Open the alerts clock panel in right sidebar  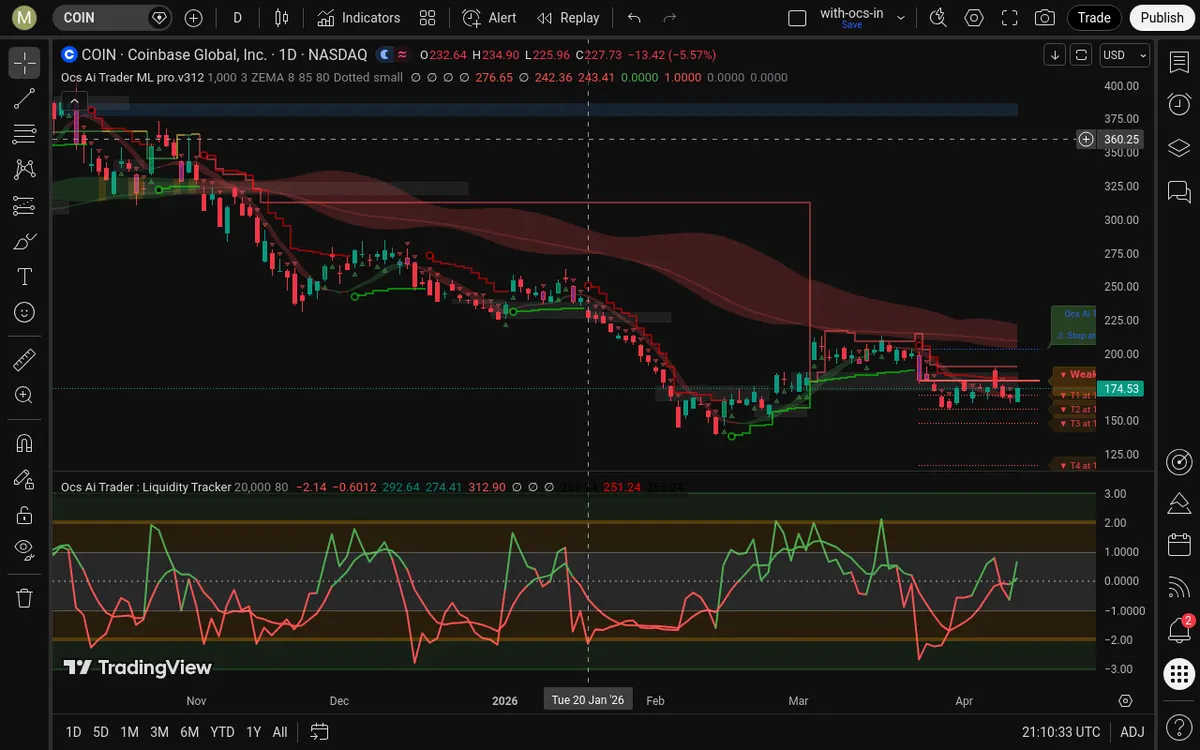(1179, 104)
